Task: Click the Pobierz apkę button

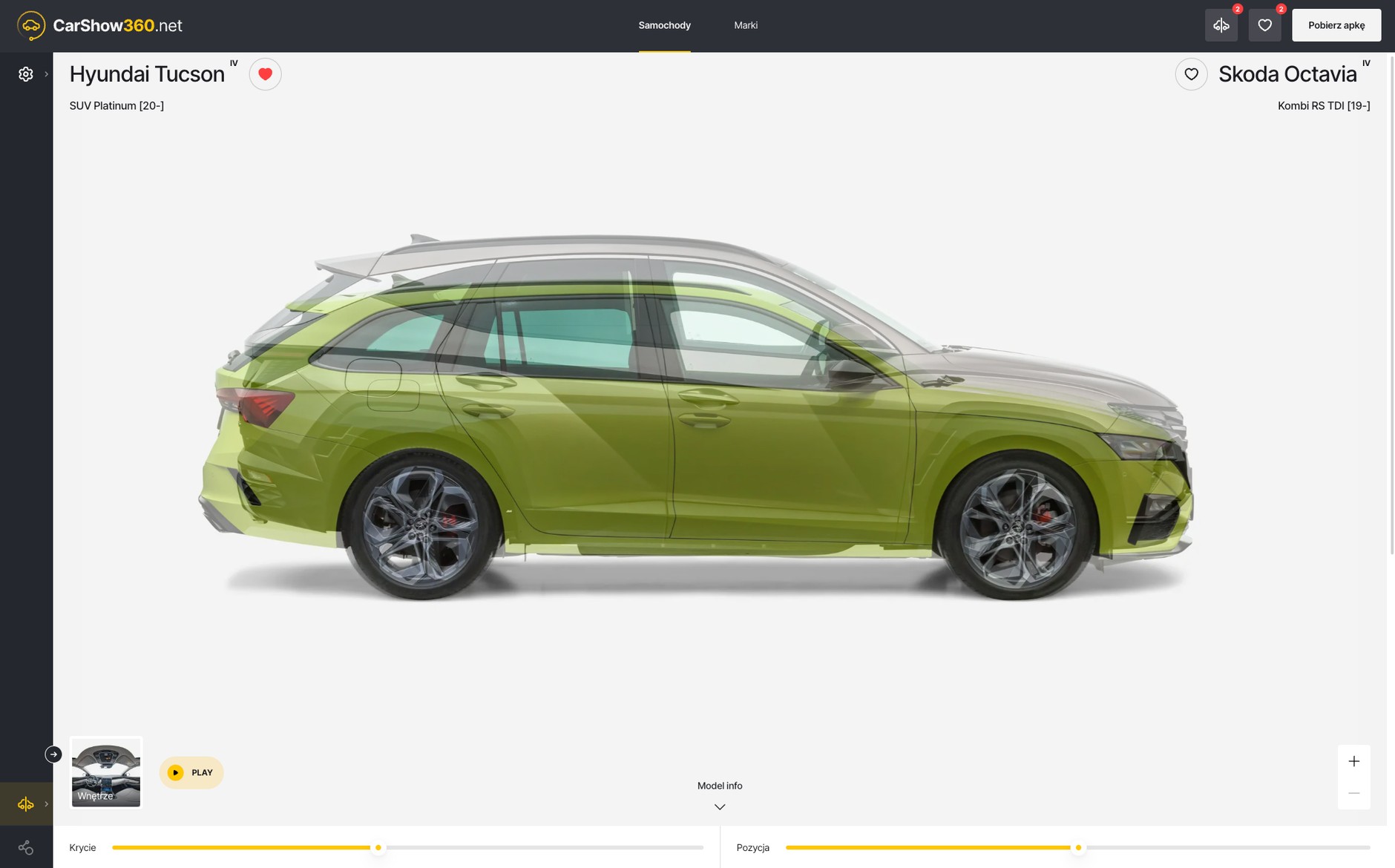Action: click(x=1336, y=25)
